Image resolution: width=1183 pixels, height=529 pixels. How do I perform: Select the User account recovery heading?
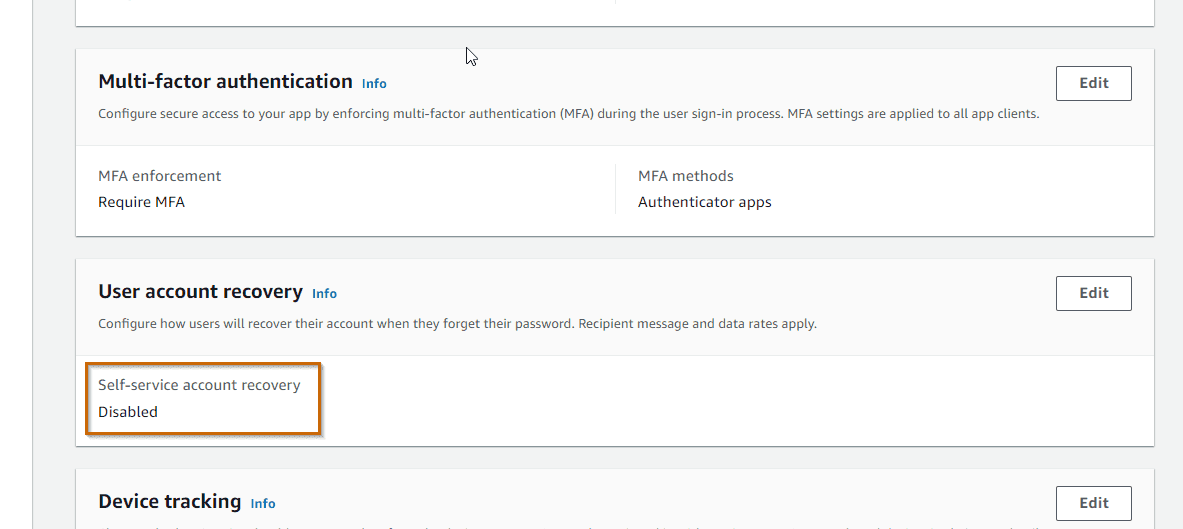(200, 292)
